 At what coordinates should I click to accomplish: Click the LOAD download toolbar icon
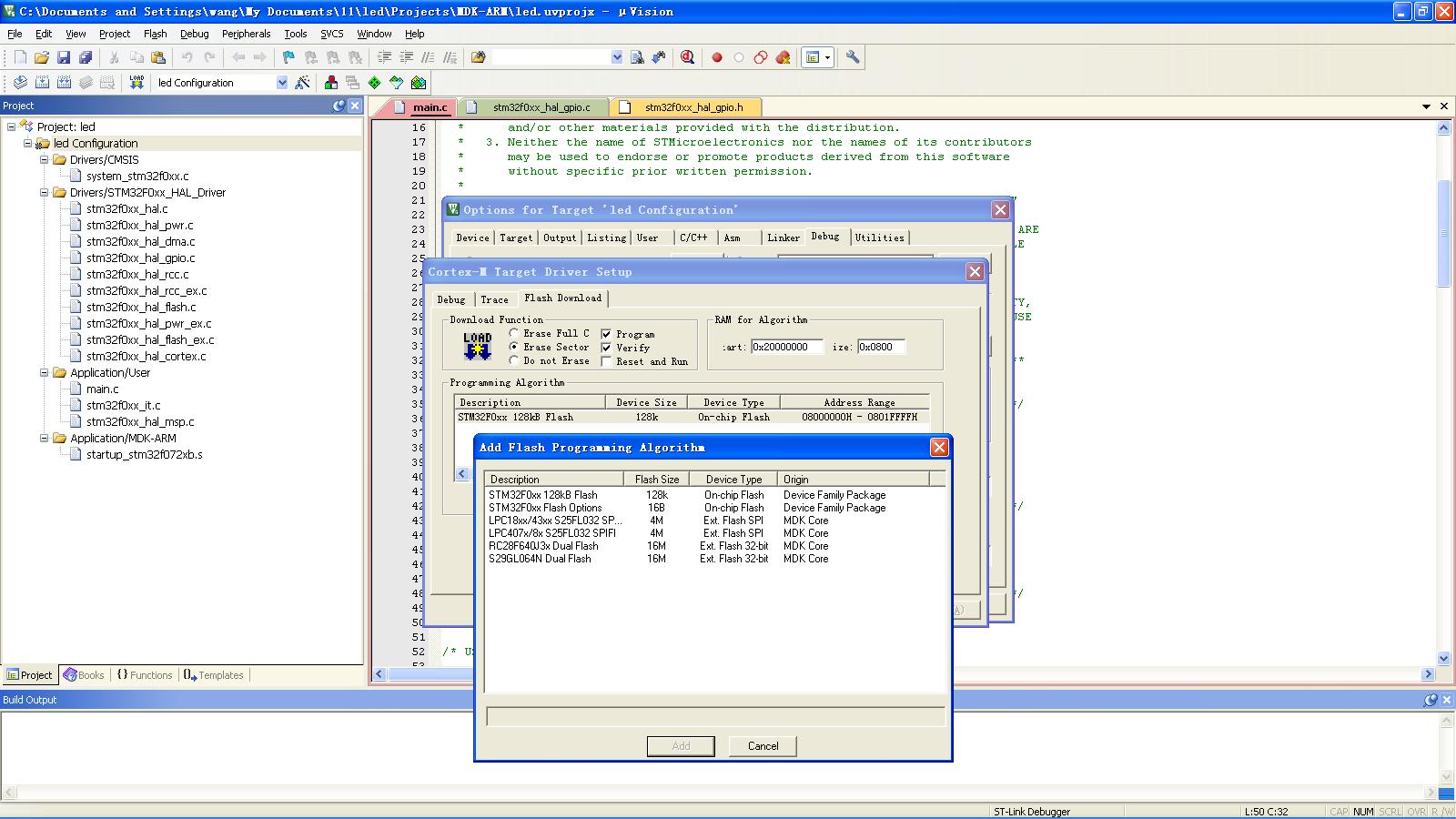(x=136, y=83)
